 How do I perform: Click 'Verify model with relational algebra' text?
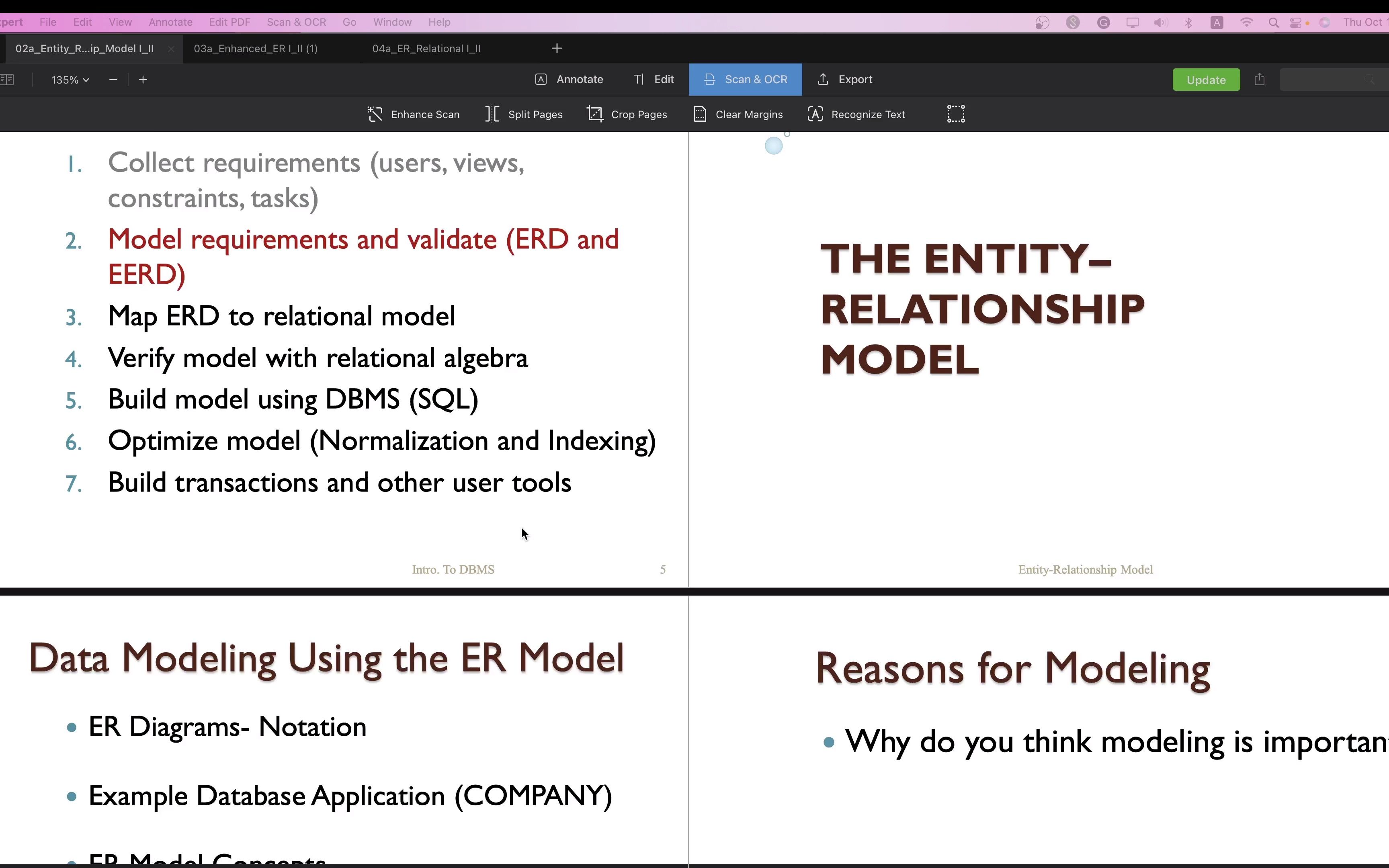click(x=318, y=358)
